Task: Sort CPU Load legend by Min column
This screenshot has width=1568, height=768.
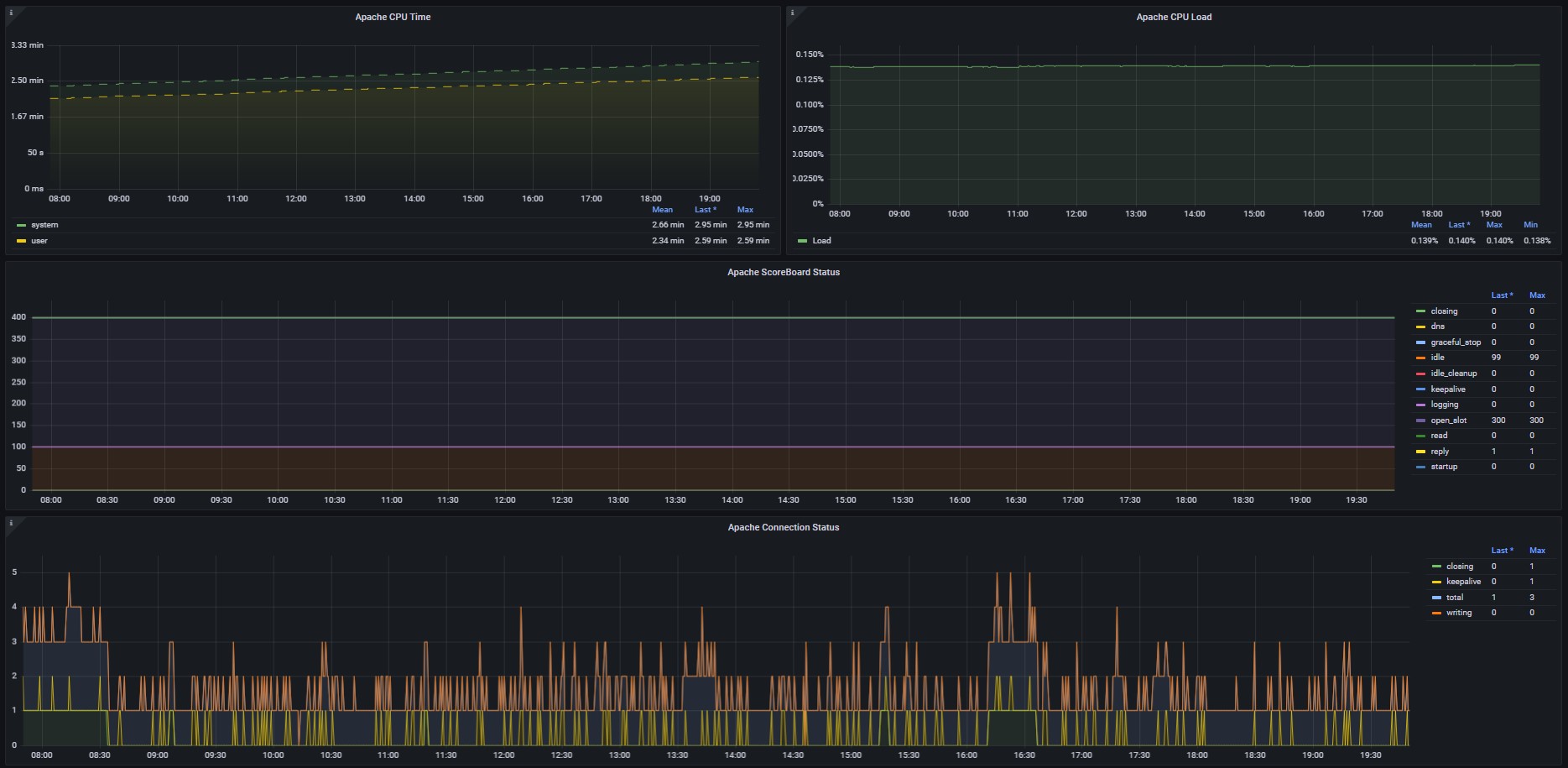Action: 1530,225
